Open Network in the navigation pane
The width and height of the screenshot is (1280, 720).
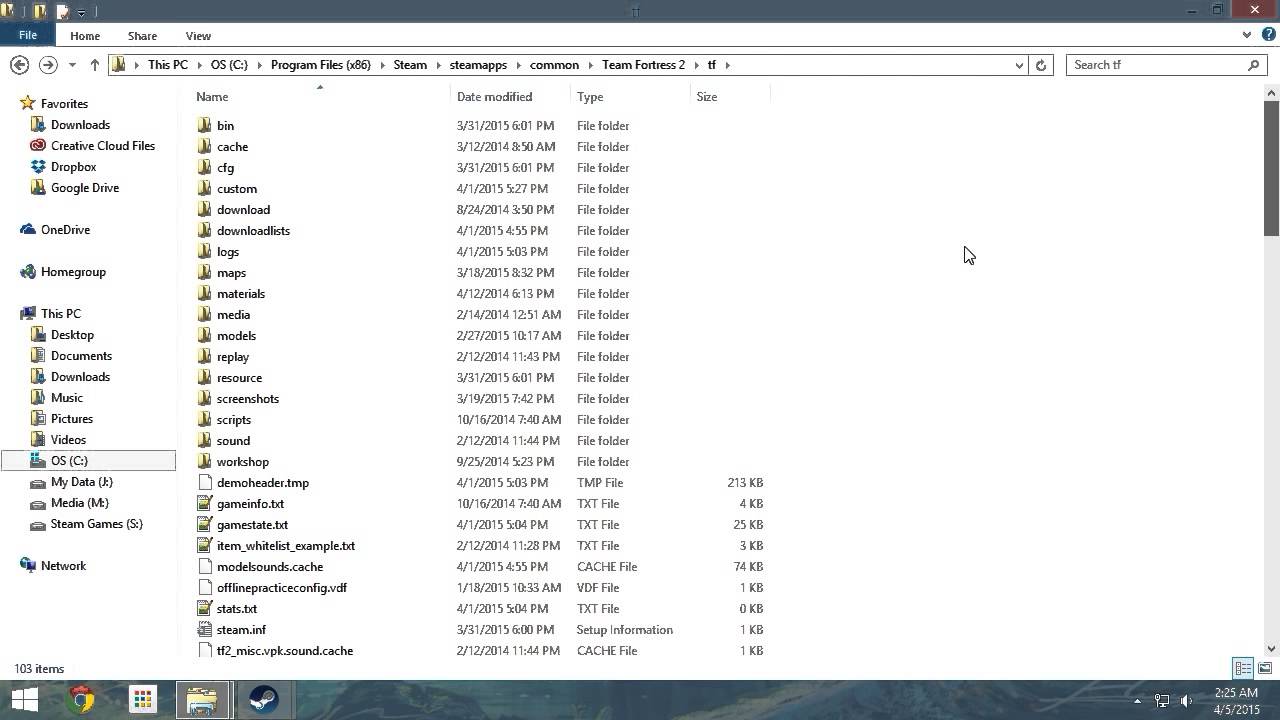(63, 566)
